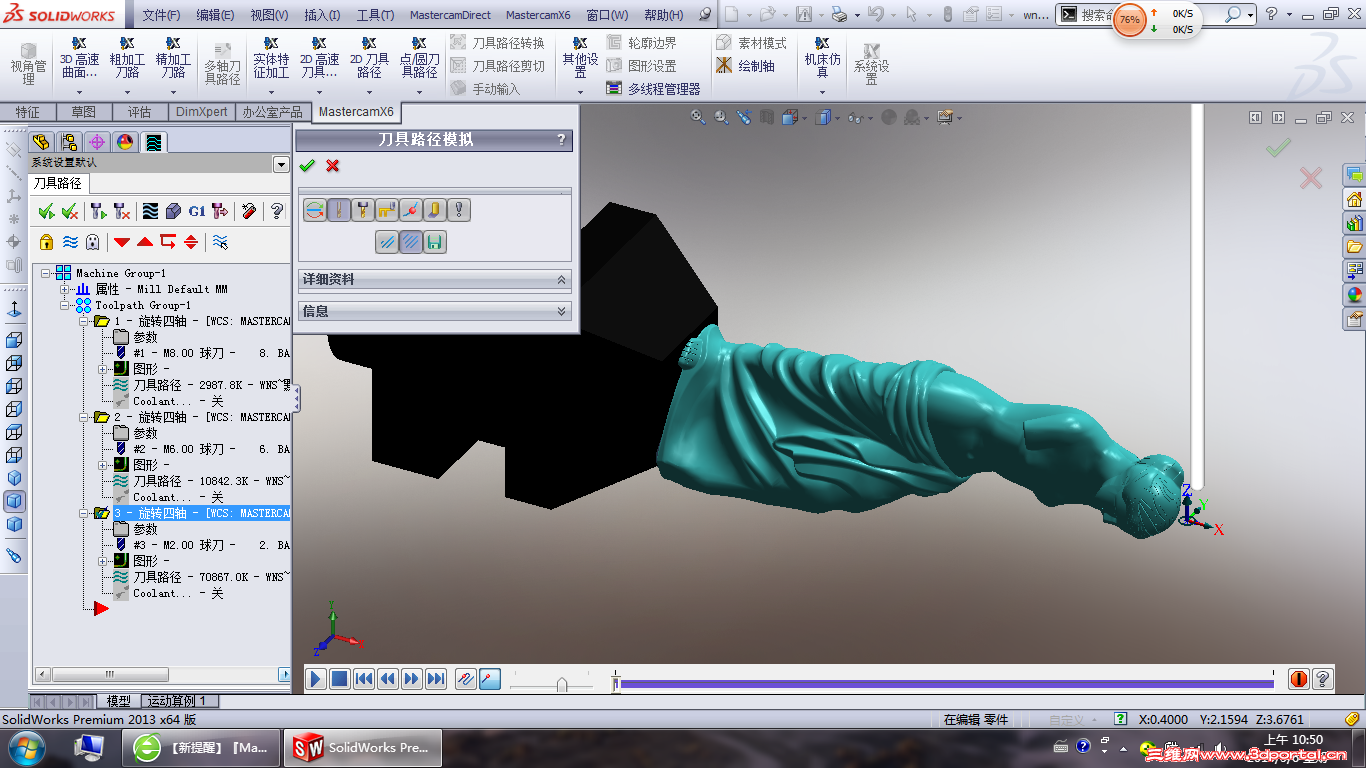1366x768 pixels.
Task: Expand 属性 - Mill Default MM node
Action: [x=65, y=289]
